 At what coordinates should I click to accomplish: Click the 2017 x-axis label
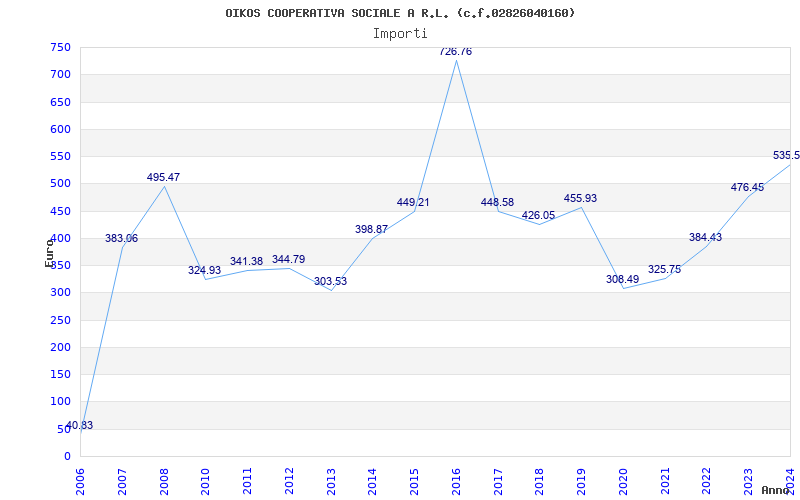coord(498,481)
